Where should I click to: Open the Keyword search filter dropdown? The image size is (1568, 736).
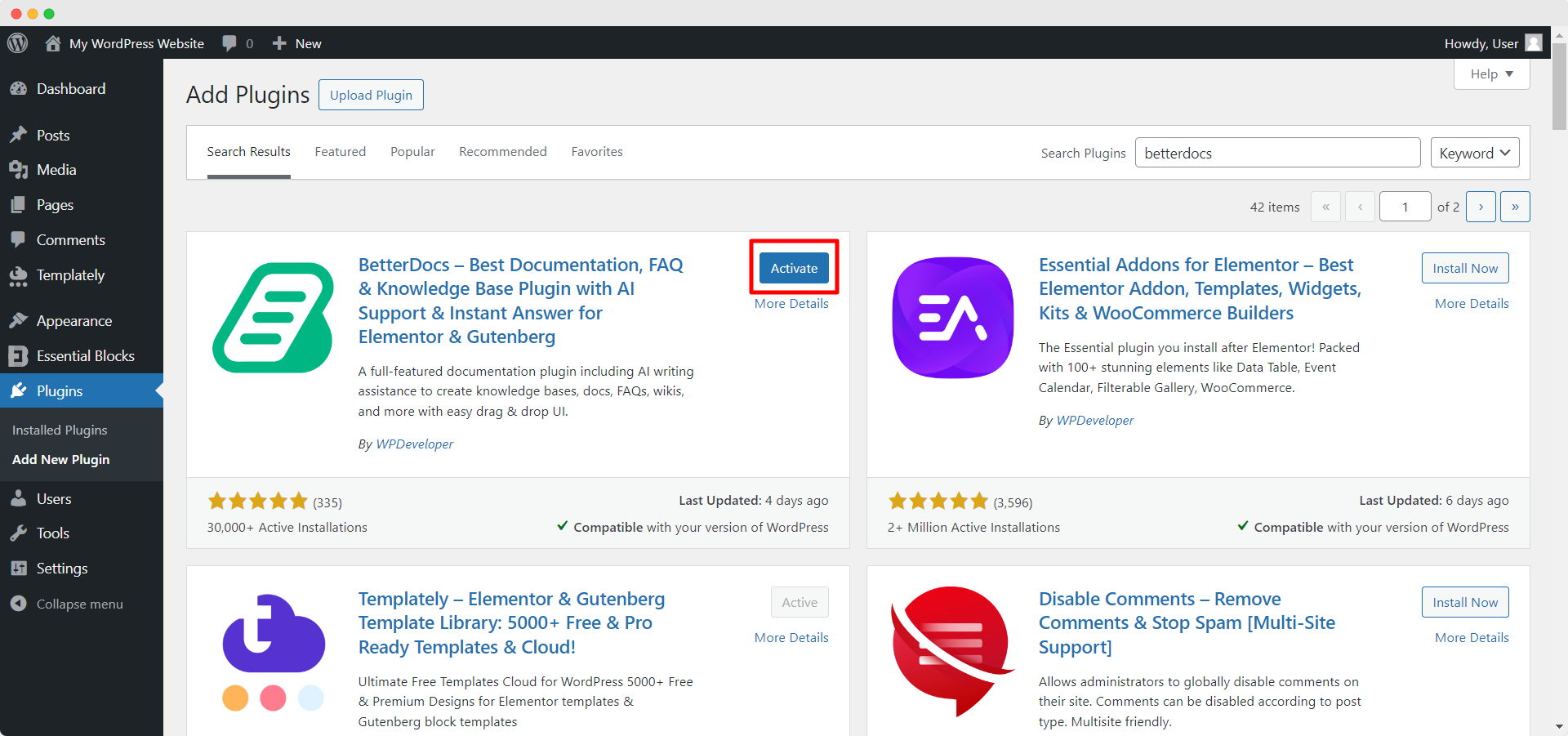[1473, 152]
